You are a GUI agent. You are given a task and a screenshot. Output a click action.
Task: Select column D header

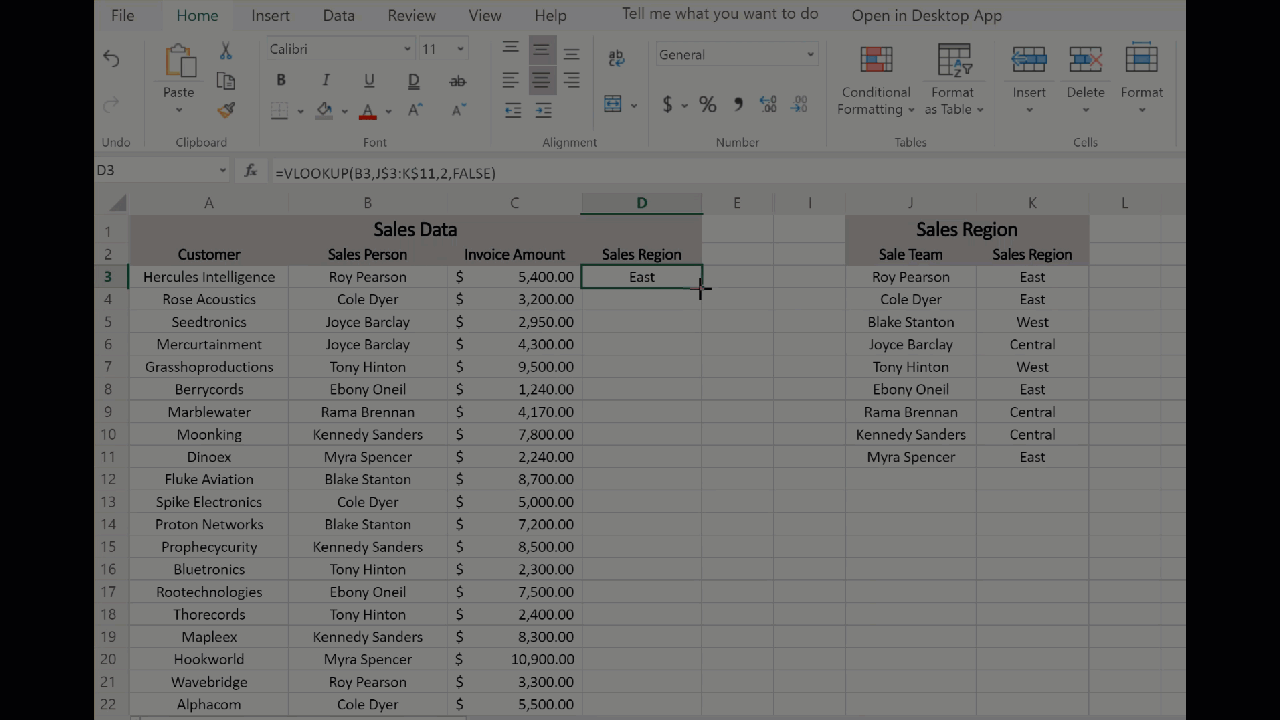pos(641,203)
